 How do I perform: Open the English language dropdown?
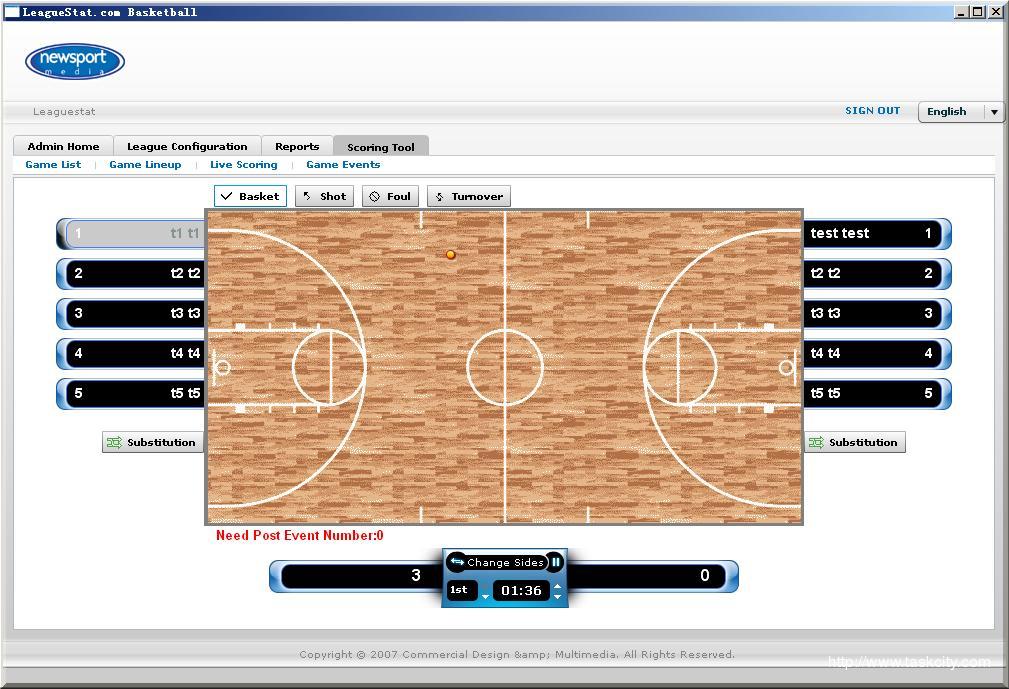point(994,112)
